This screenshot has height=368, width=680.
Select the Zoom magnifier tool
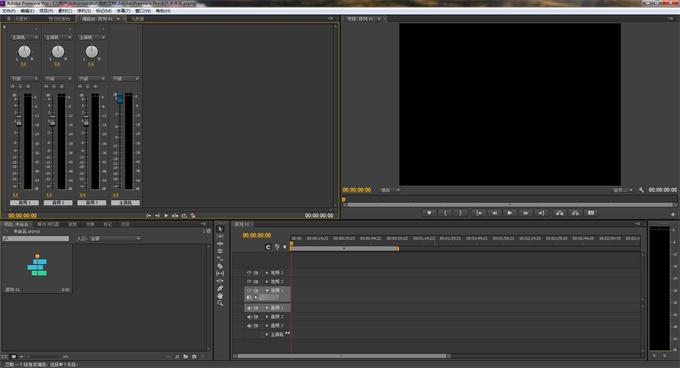[x=220, y=303]
